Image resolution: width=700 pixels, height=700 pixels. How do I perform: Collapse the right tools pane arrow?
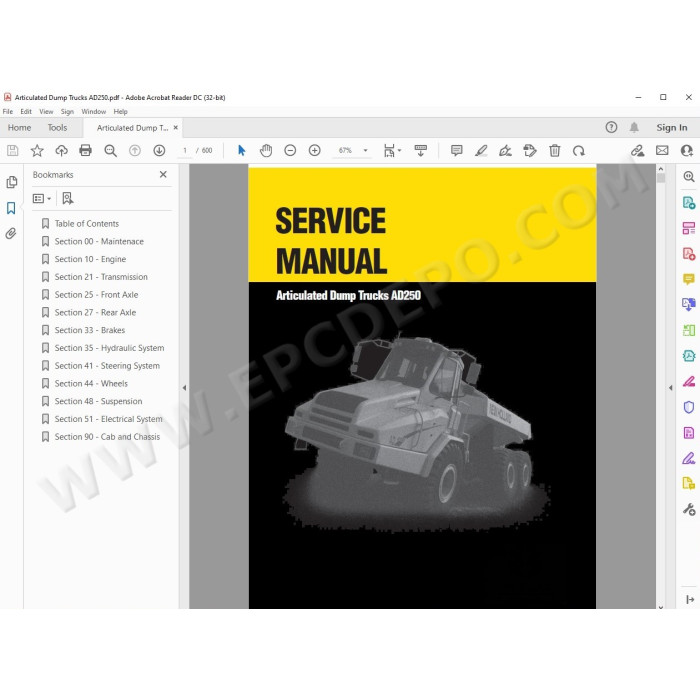click(x=670, y=388)
